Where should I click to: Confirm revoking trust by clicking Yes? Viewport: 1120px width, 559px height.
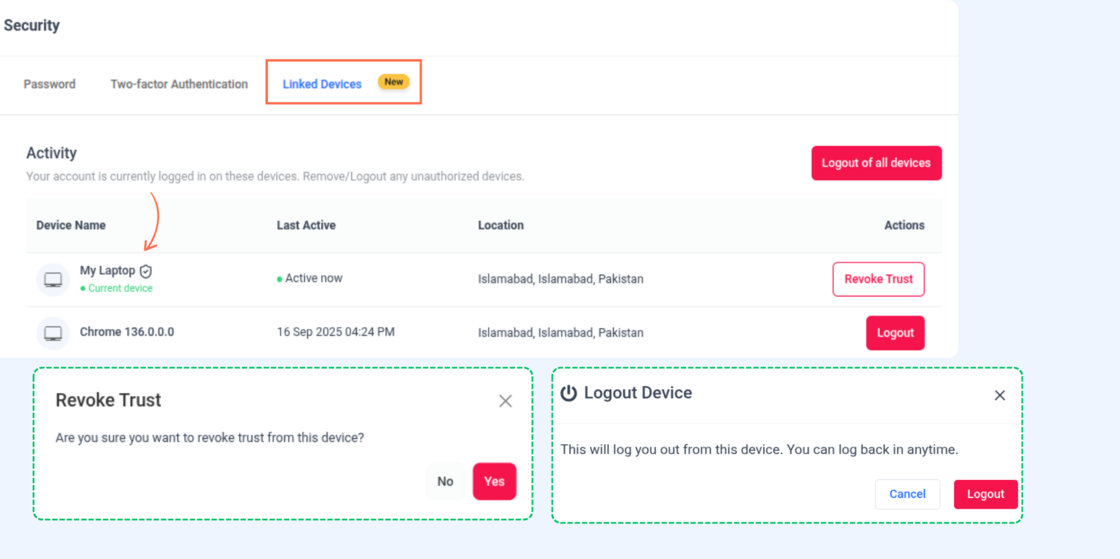point(494,481)
